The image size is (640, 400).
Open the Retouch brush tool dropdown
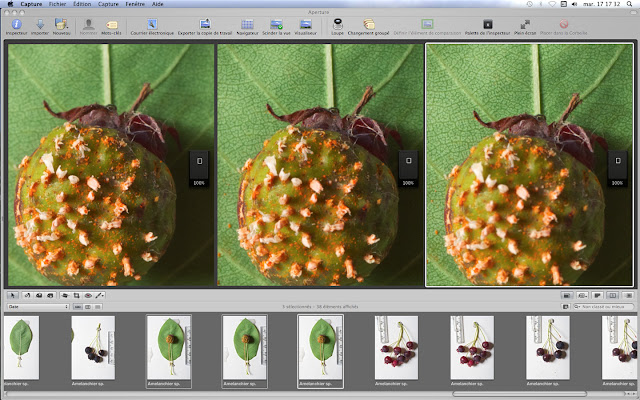pos(100,295)
